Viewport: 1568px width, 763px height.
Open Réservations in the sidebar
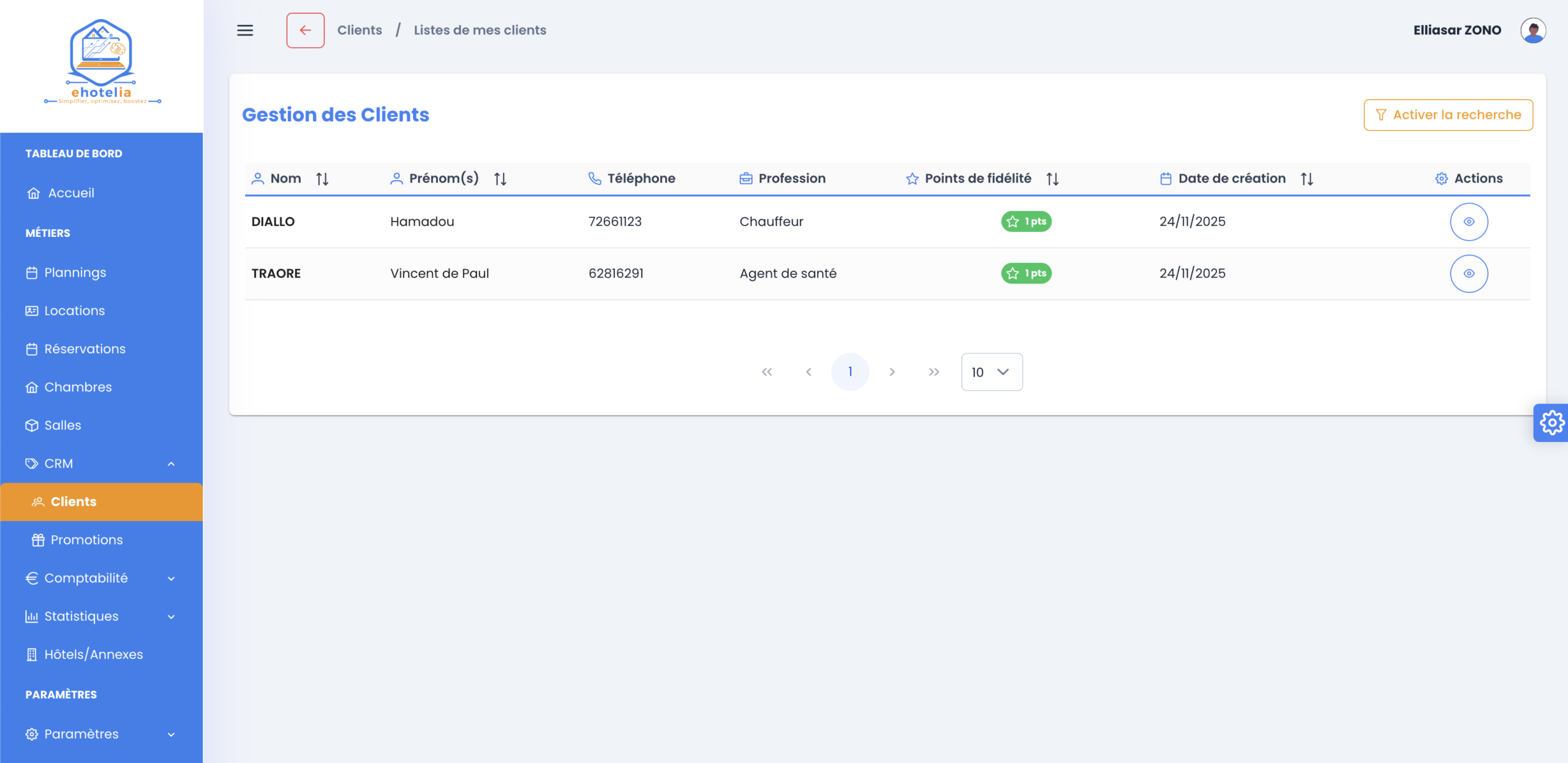[x=85, y=349]
